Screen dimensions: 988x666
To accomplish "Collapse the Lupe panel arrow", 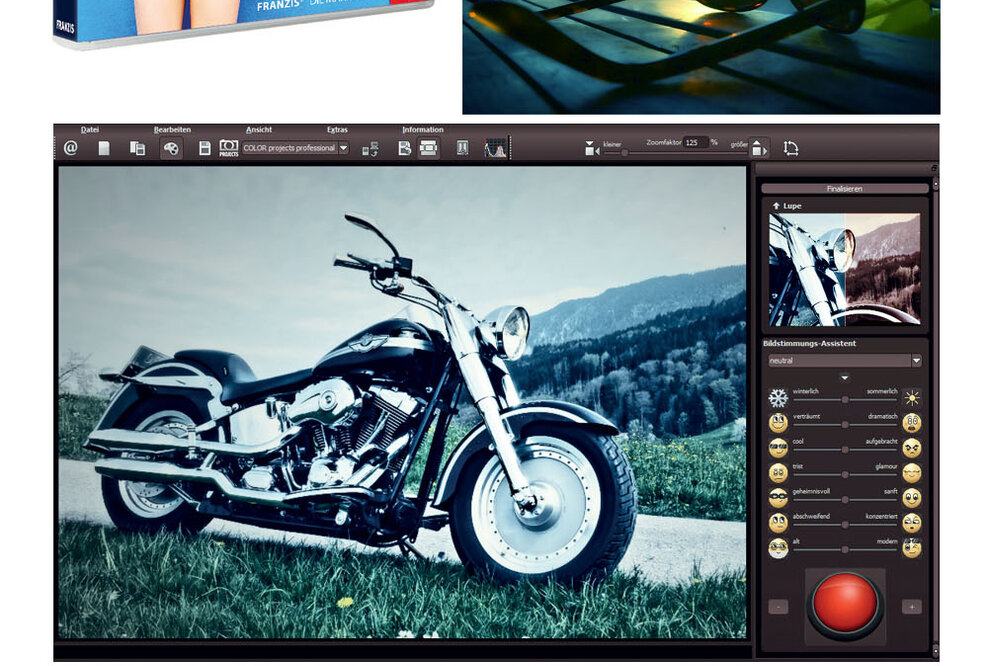I will (x=776, y=206).
